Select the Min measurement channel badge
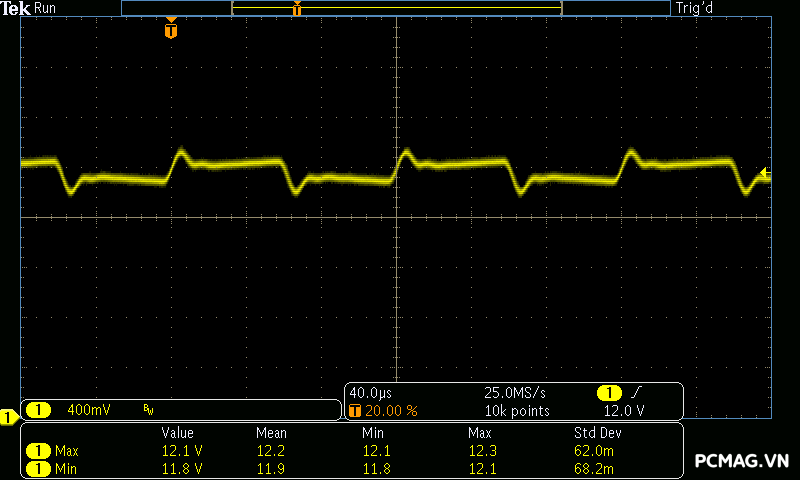The image size is (800, 480). tap(38, 468)
